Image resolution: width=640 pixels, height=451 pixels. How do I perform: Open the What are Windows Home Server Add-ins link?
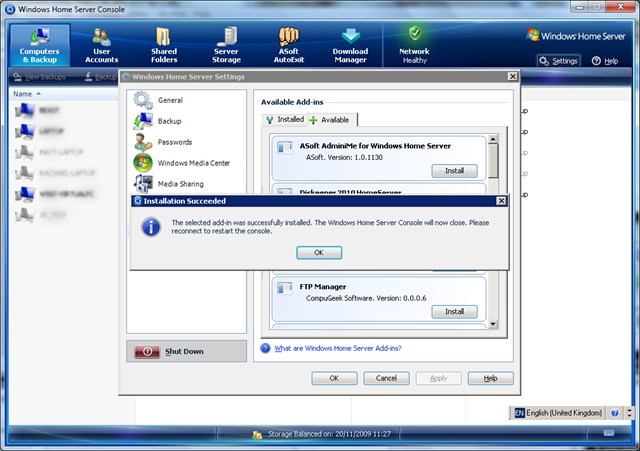[x=338, y=348]
